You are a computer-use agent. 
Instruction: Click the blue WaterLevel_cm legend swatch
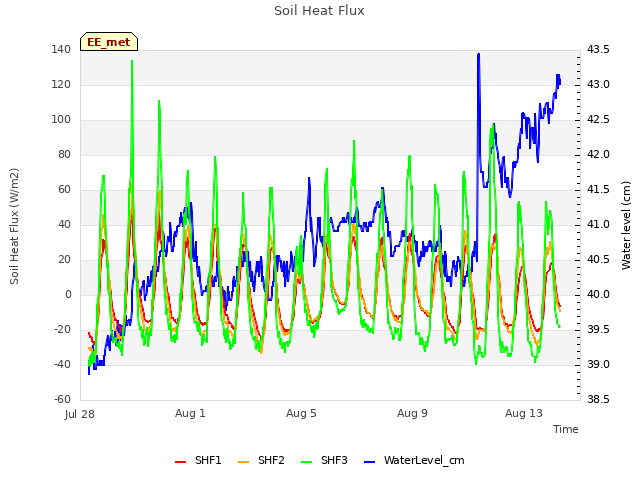[369, 462]
